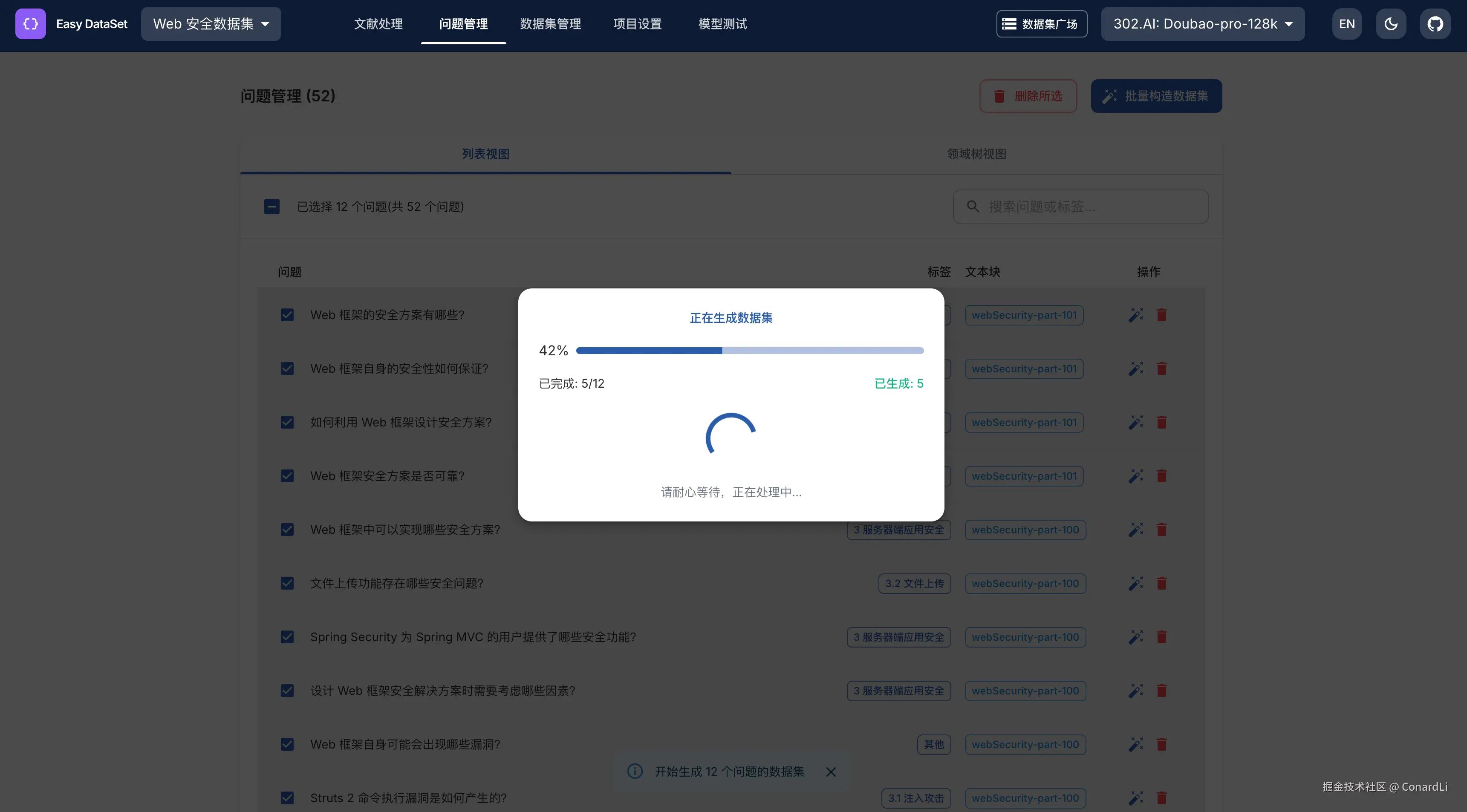Open the Web 安全数据集 project dropdown
The image size is (1467, 812).
[211, 24]
